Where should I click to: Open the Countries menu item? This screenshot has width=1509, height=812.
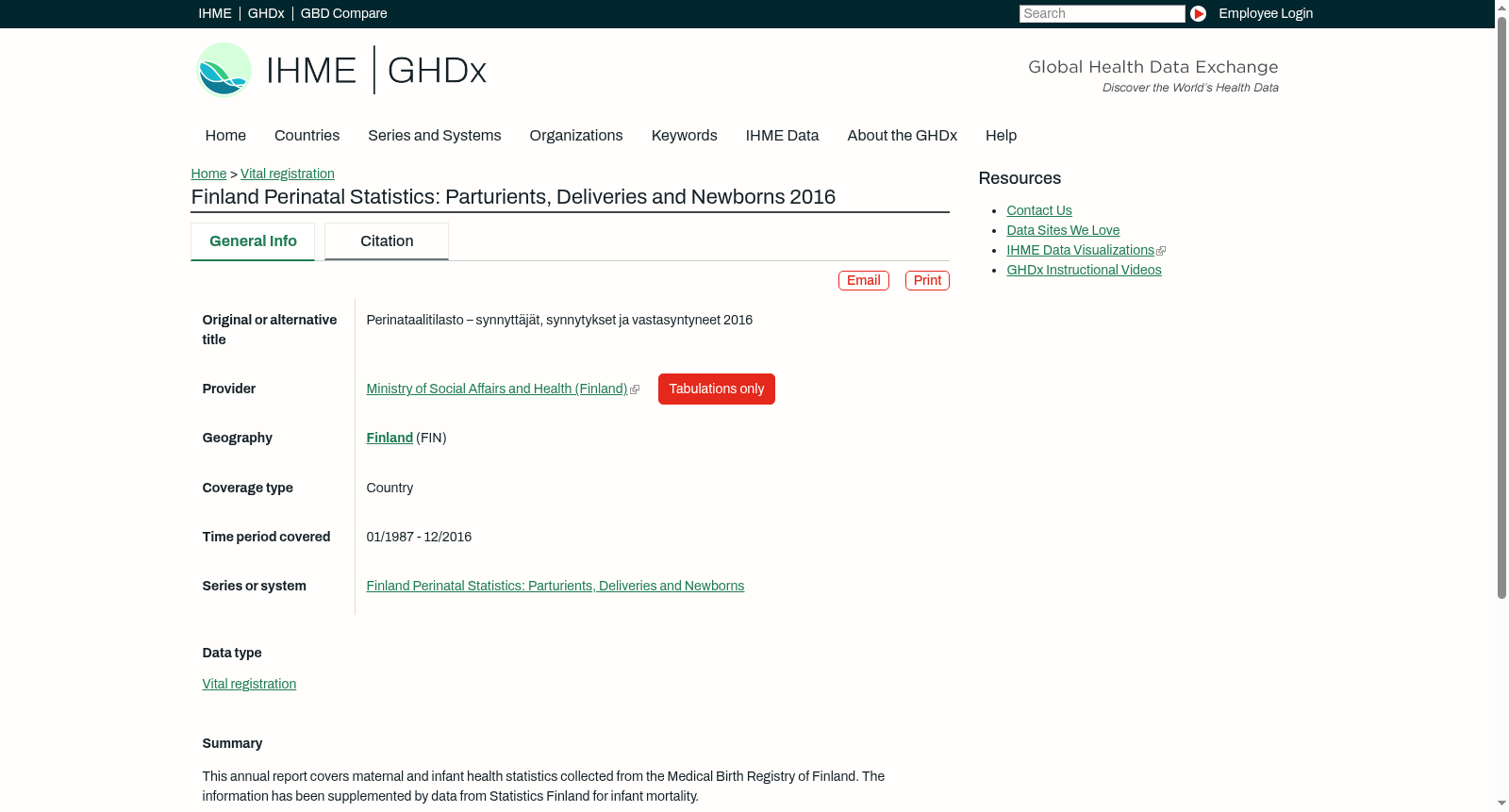(x=307, y=136)
